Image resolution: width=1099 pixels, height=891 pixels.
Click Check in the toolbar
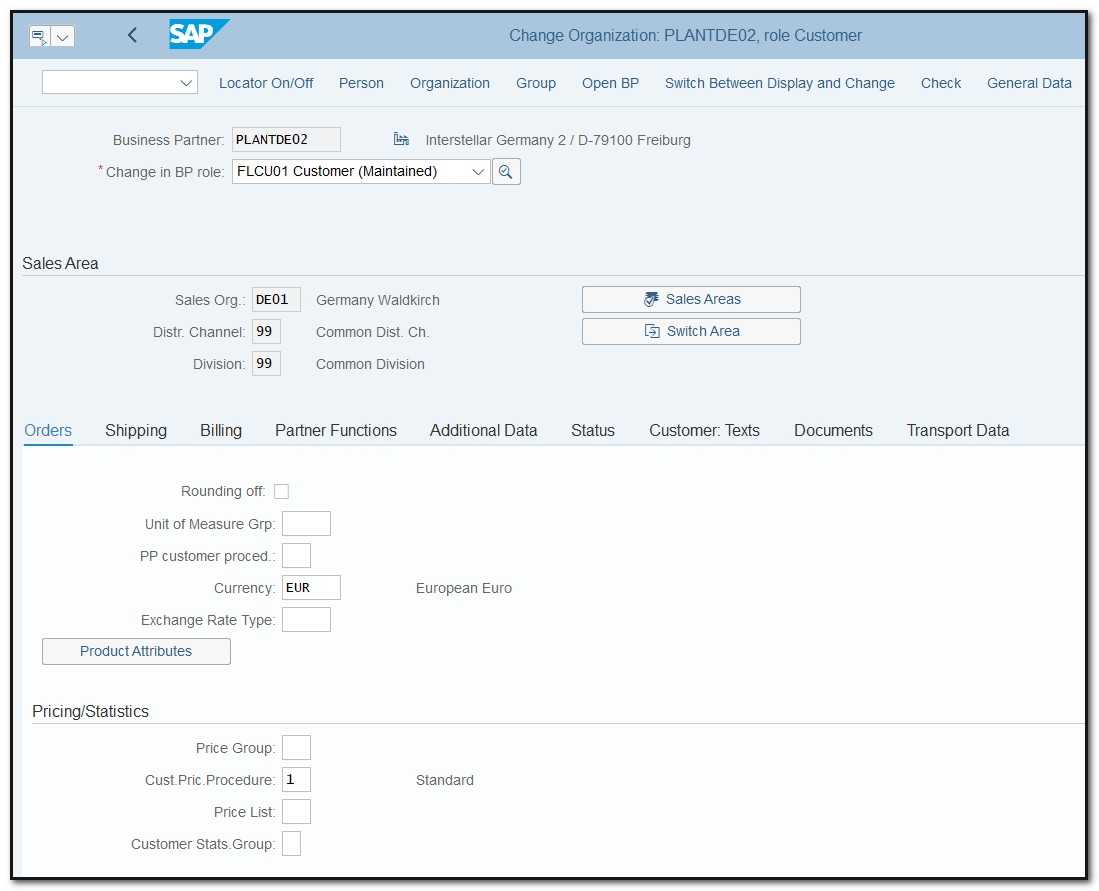(941, 83)
